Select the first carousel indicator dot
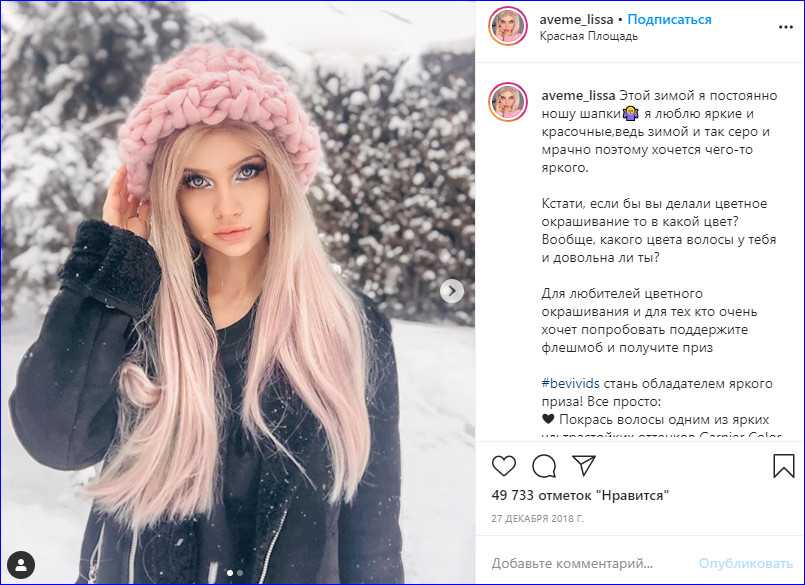The height and width of the screenshot is (585, 805). pos(229,573)
